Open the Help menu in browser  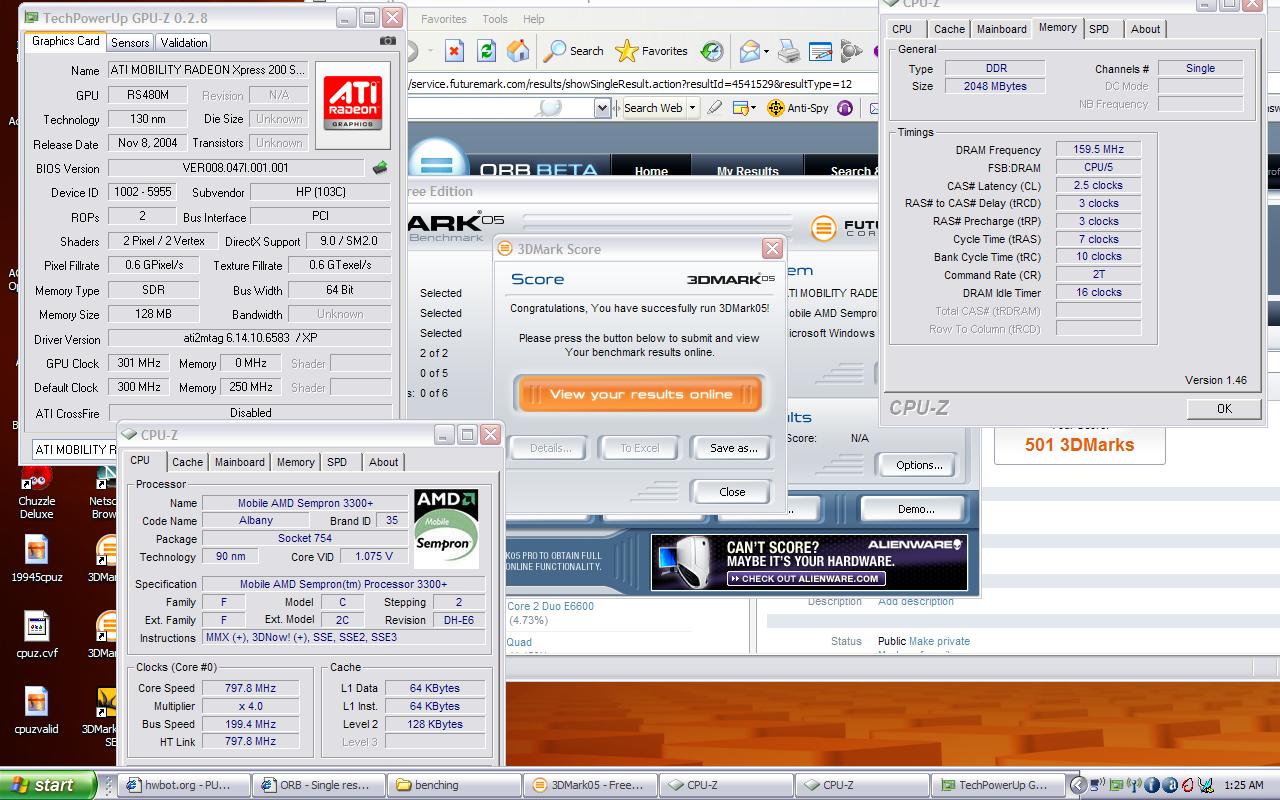coord(534,18)
